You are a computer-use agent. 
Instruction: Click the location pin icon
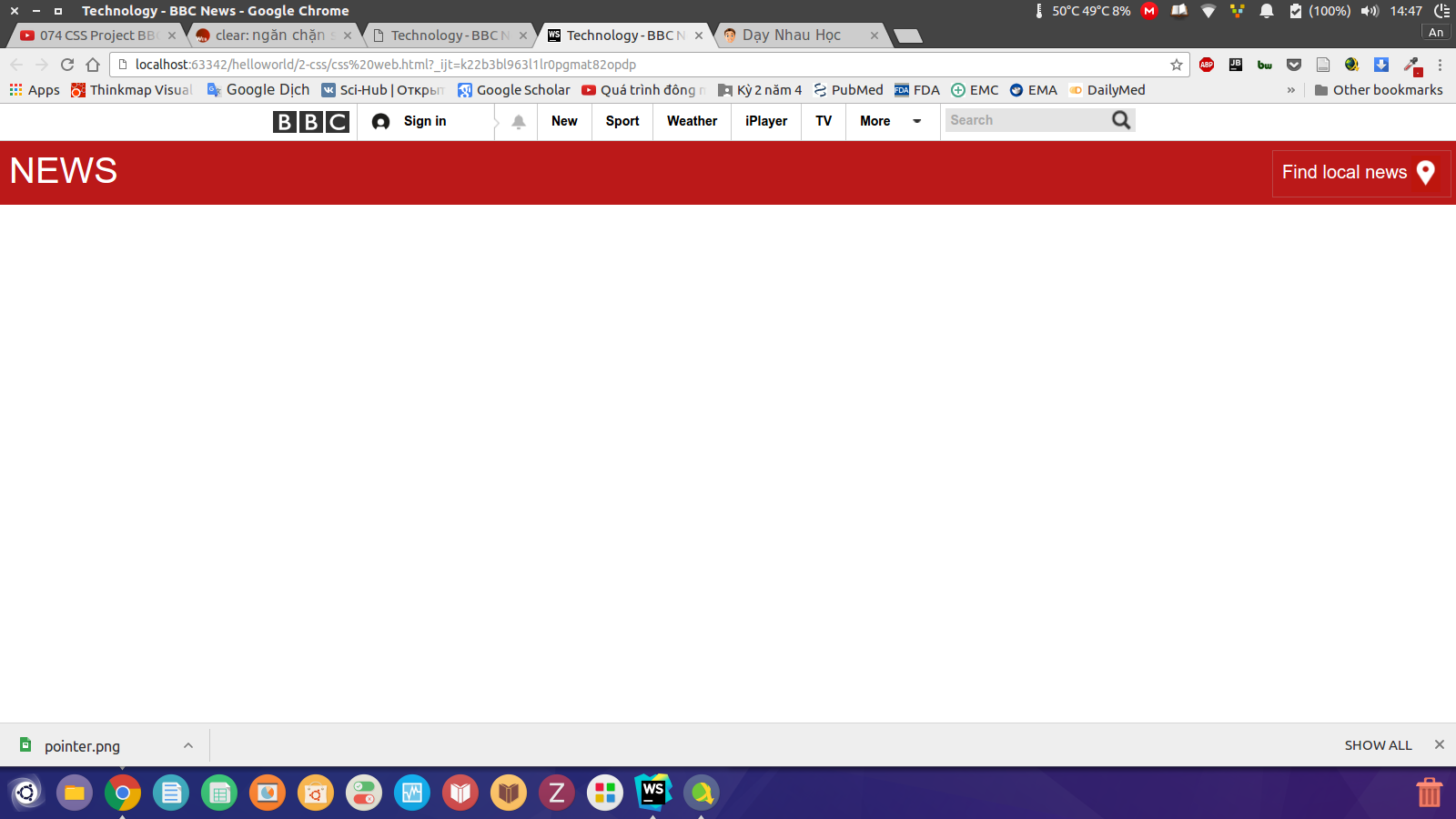tap(1426, 173)
